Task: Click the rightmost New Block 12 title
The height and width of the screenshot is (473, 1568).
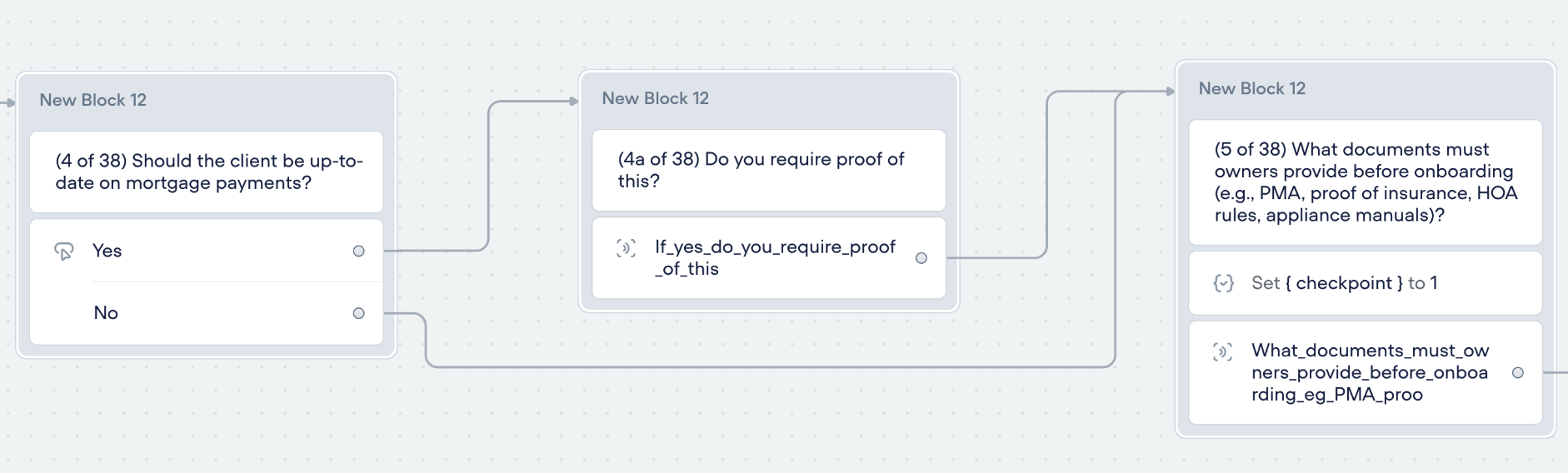Action: (1252, 88)
